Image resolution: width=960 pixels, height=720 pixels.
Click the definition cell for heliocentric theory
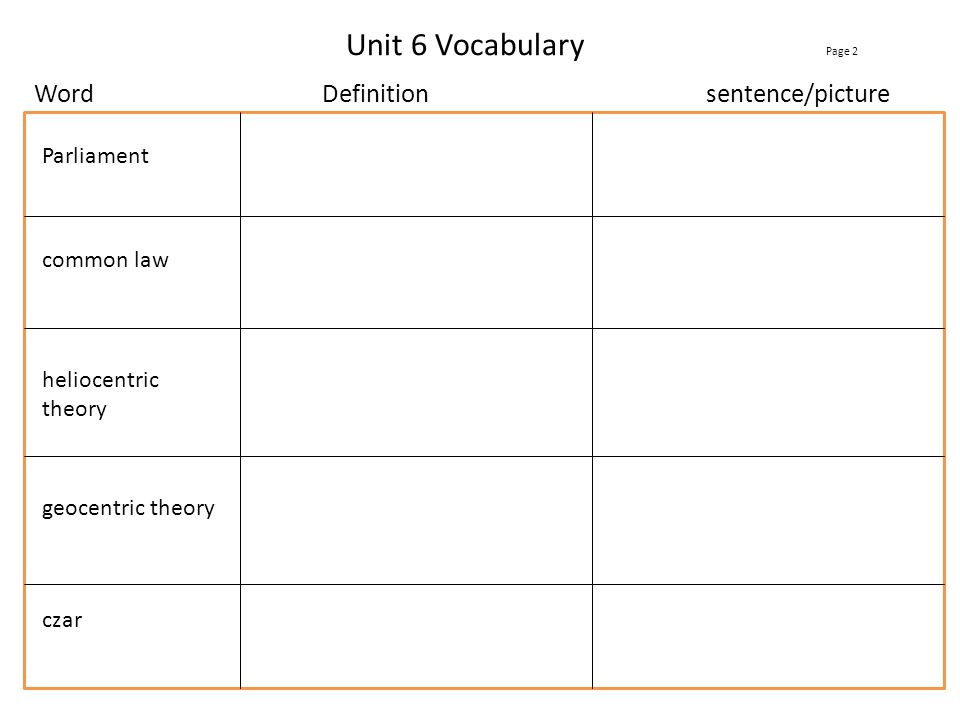[416, 392]
